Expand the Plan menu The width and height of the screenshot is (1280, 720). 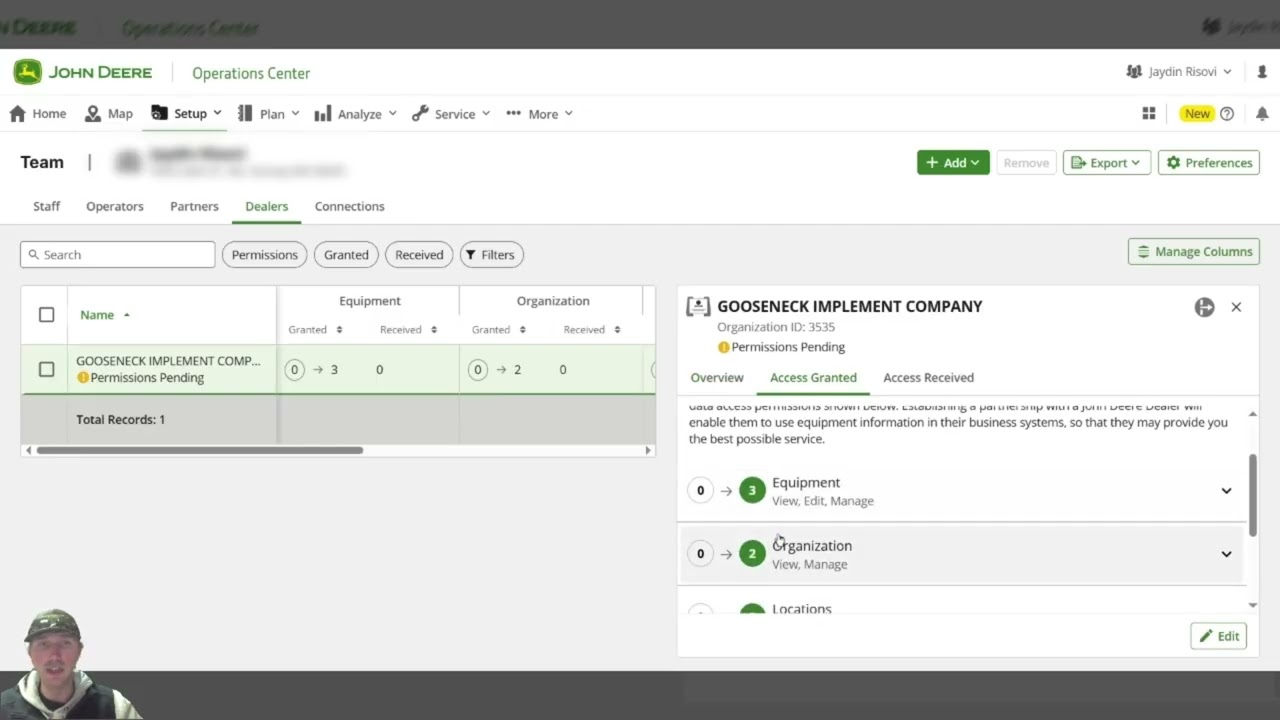(268, 114)
